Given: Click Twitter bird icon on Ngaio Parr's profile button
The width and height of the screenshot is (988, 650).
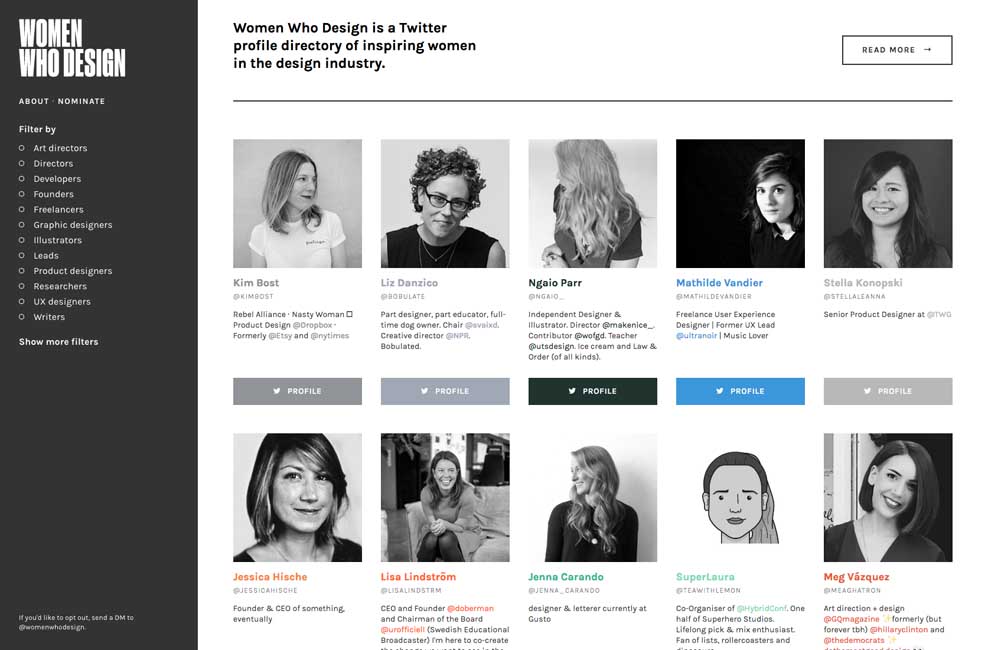Looking at the screenshot, I should (572, 391).
